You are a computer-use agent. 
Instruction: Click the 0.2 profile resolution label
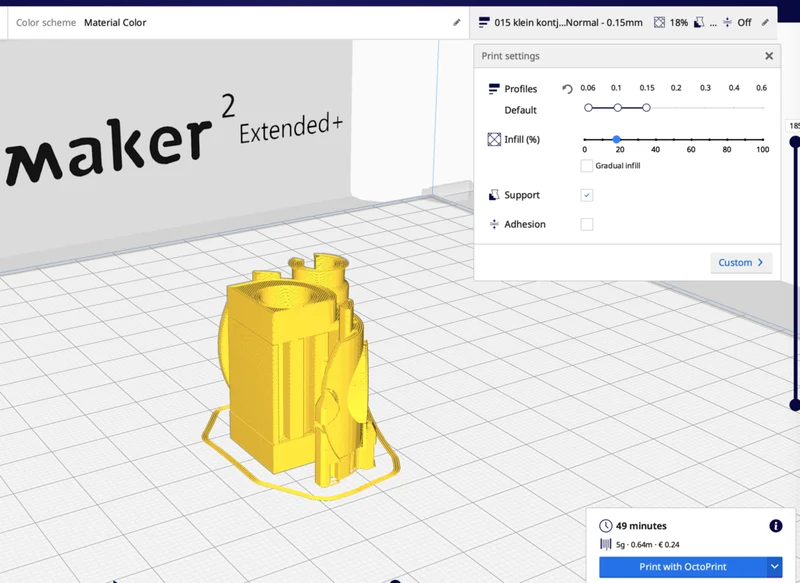676,88
